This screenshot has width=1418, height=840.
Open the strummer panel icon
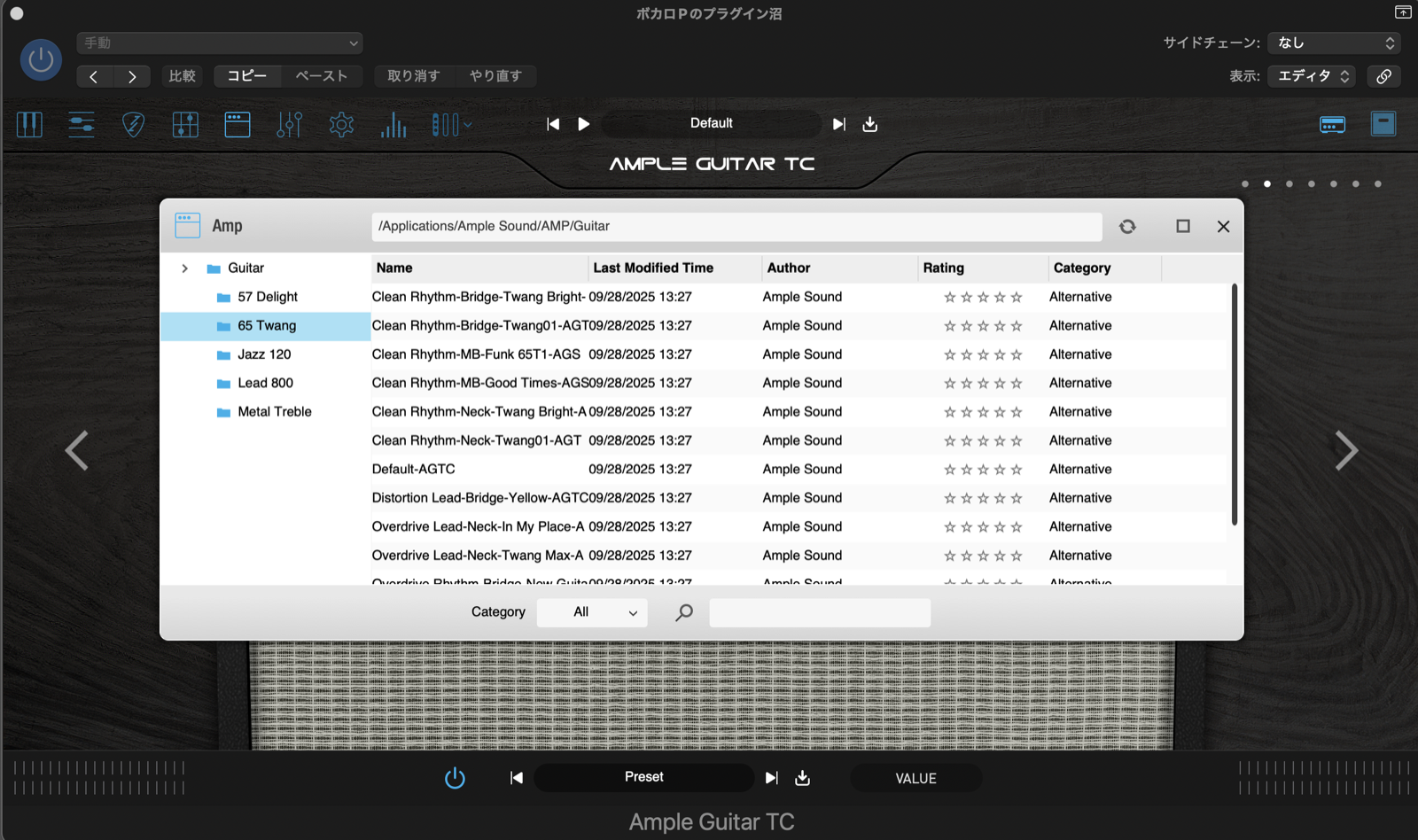(x=82, y=124)
